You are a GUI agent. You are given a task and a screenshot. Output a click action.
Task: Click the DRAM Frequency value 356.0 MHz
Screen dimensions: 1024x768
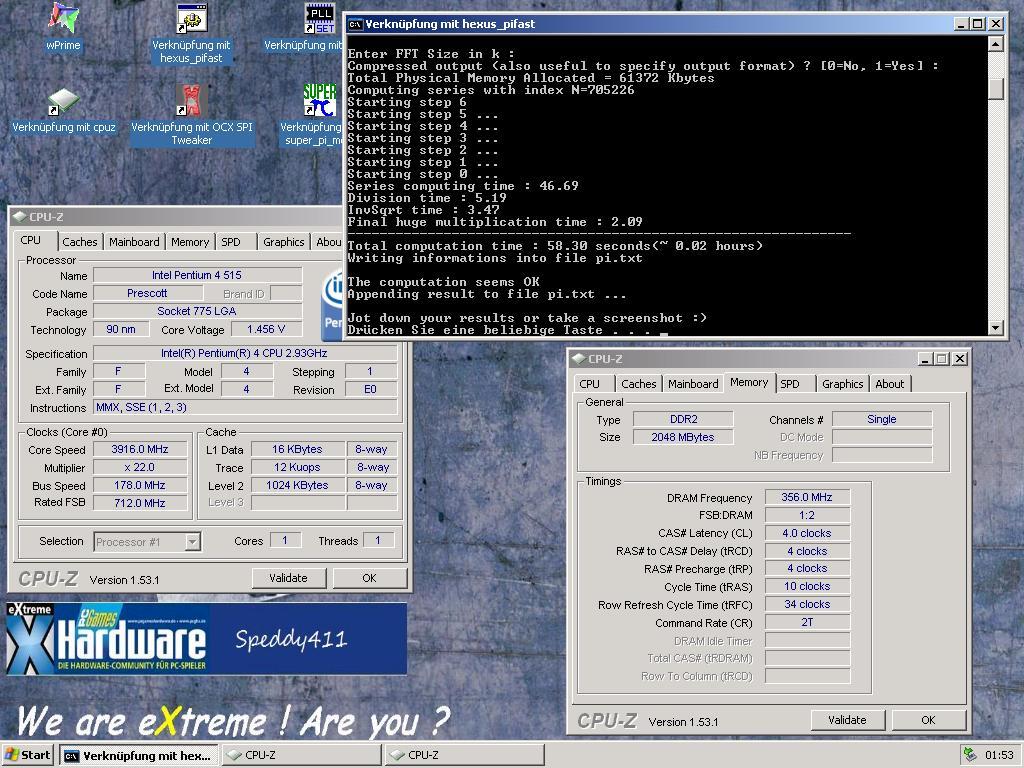(x=807, y=497)
